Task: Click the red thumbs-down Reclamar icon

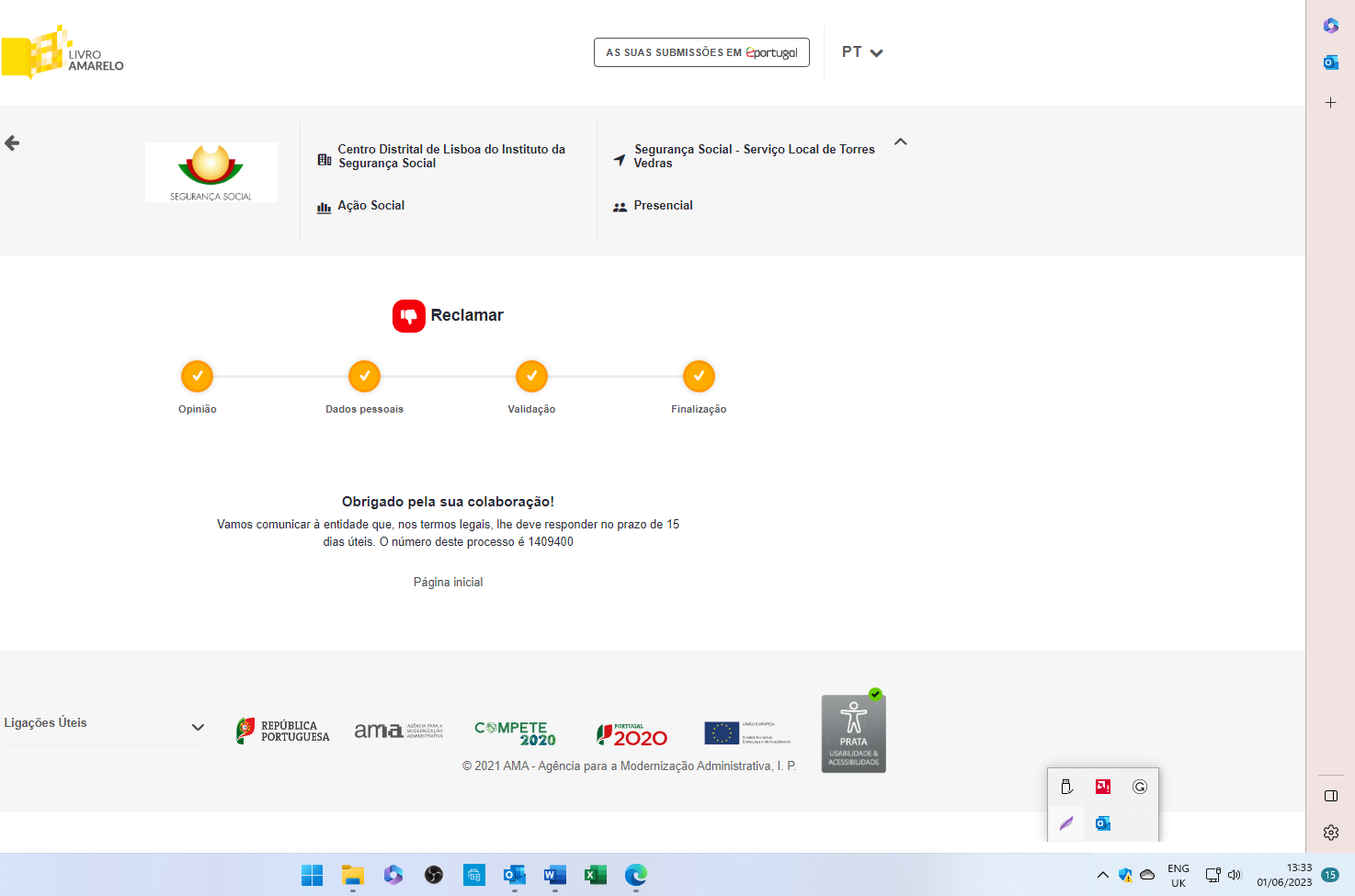Action: 409,316
